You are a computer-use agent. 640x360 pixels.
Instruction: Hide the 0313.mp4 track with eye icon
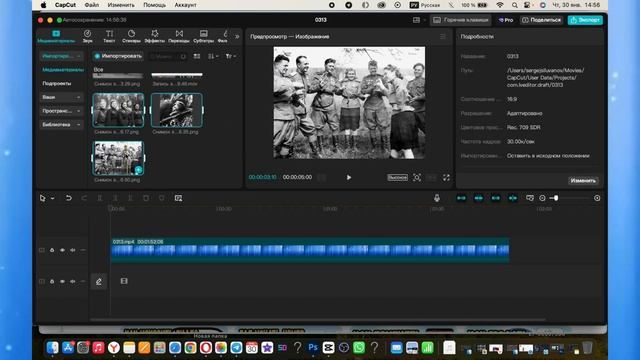62,250
